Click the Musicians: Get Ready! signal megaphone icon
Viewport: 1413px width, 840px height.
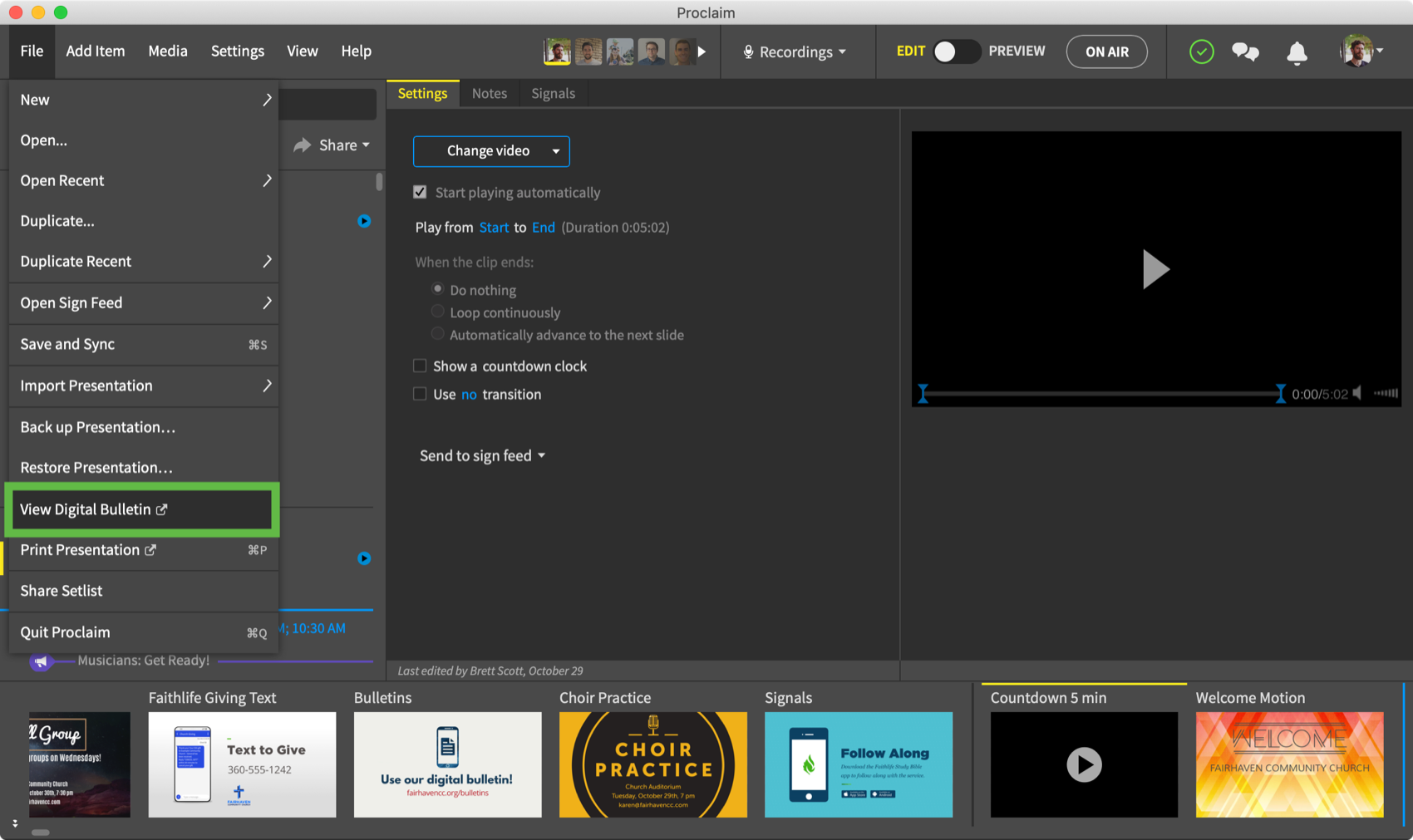point(41,661)
